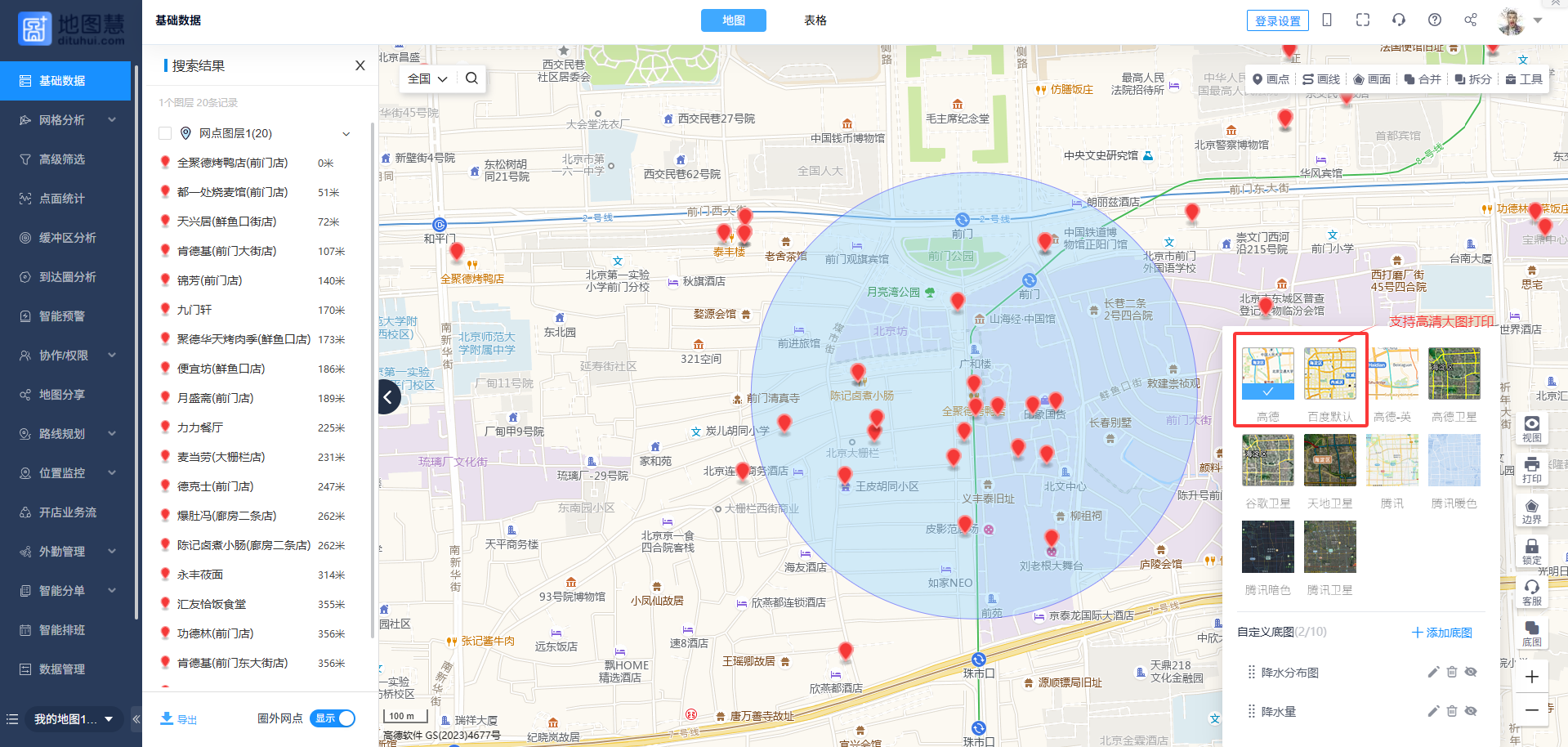Delete the 降水分布图 custom basemap

tap(1451, 672)
